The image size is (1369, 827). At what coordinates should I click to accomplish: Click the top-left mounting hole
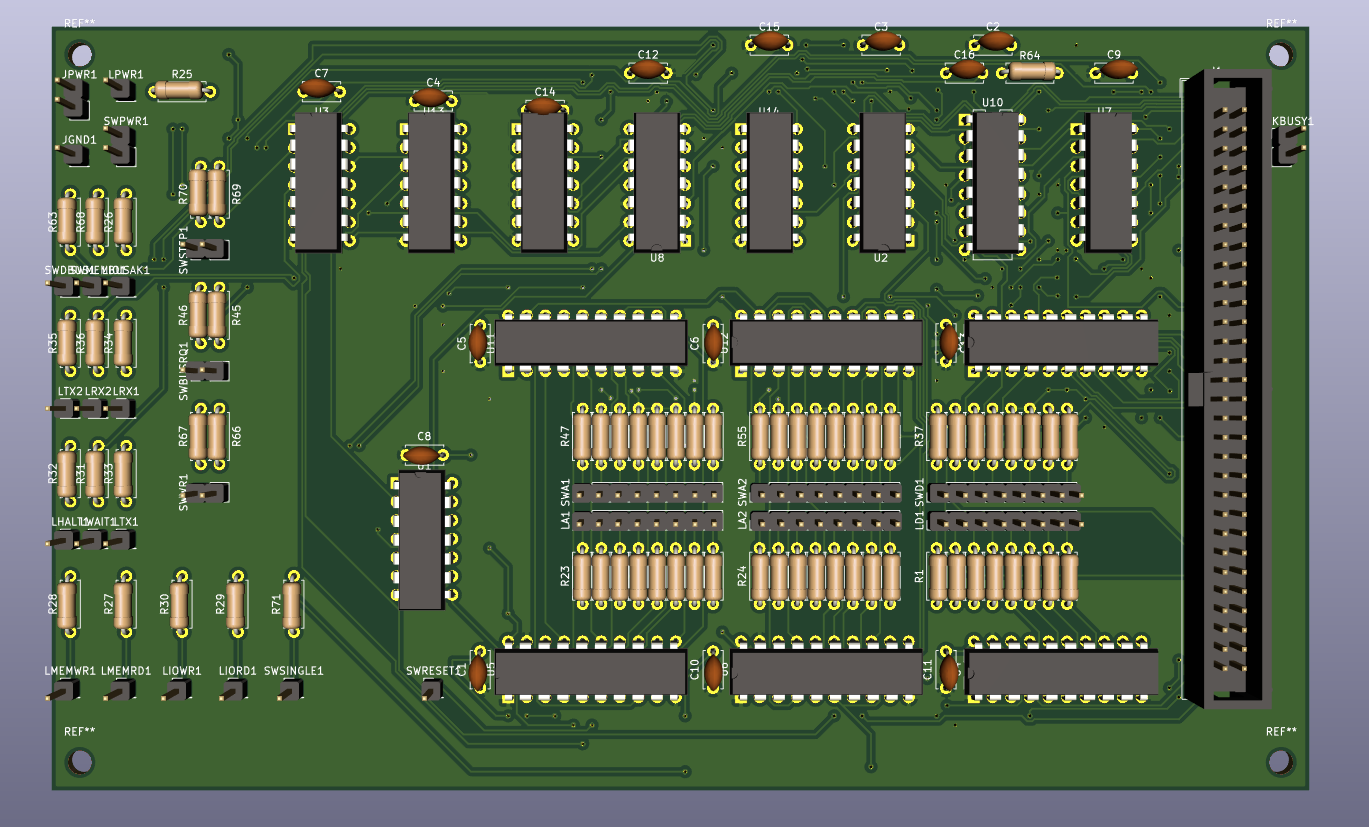(x=80, y=54)
